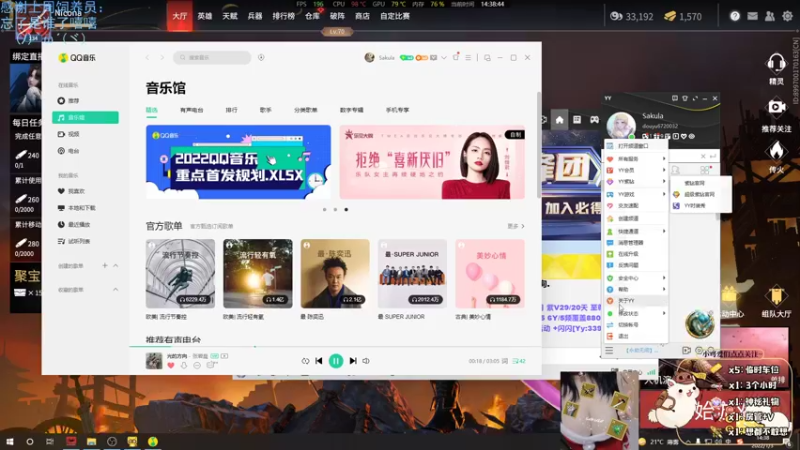Open the more options icon on the player bar
The image size is (800, 450).
(x=197, y=365)
